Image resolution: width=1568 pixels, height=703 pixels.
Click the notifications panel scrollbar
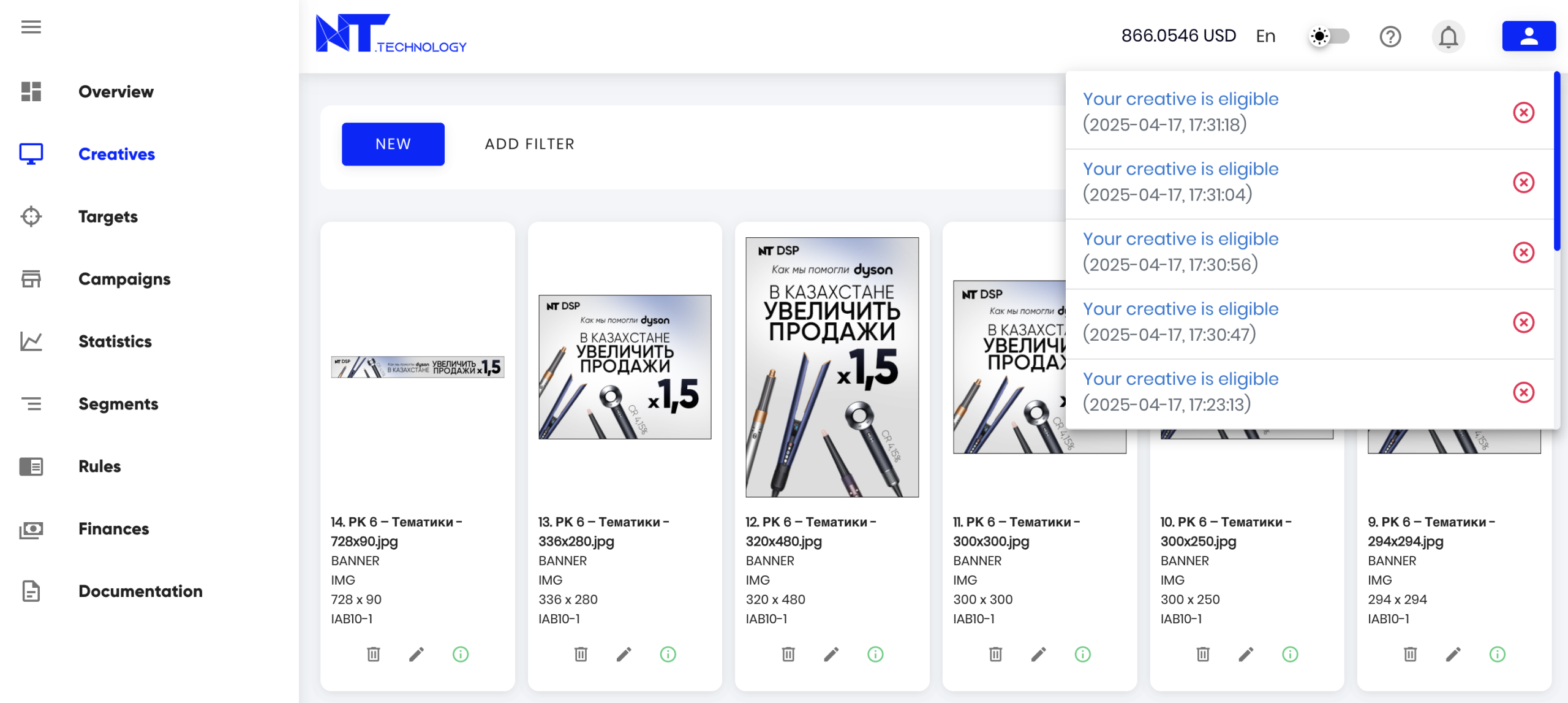(x=1556, y=161)
